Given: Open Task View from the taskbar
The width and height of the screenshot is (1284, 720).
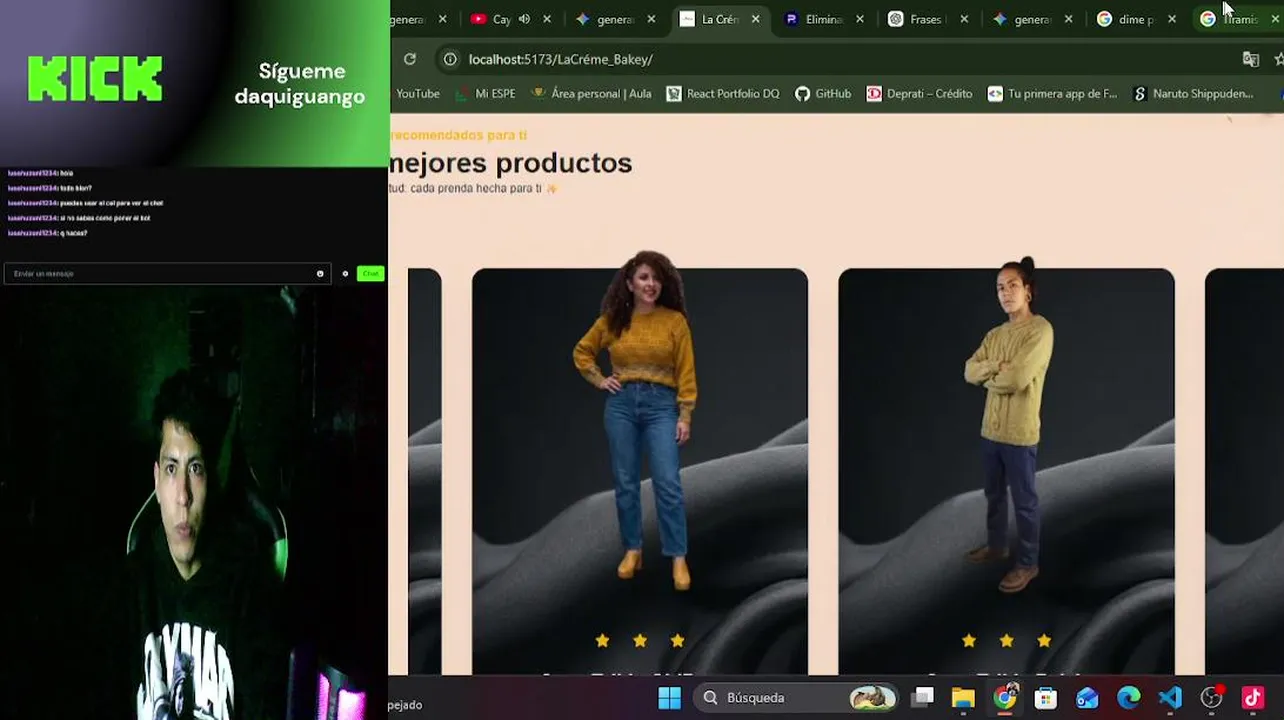Looking at the screenshot, I should (x=922, y=698).
